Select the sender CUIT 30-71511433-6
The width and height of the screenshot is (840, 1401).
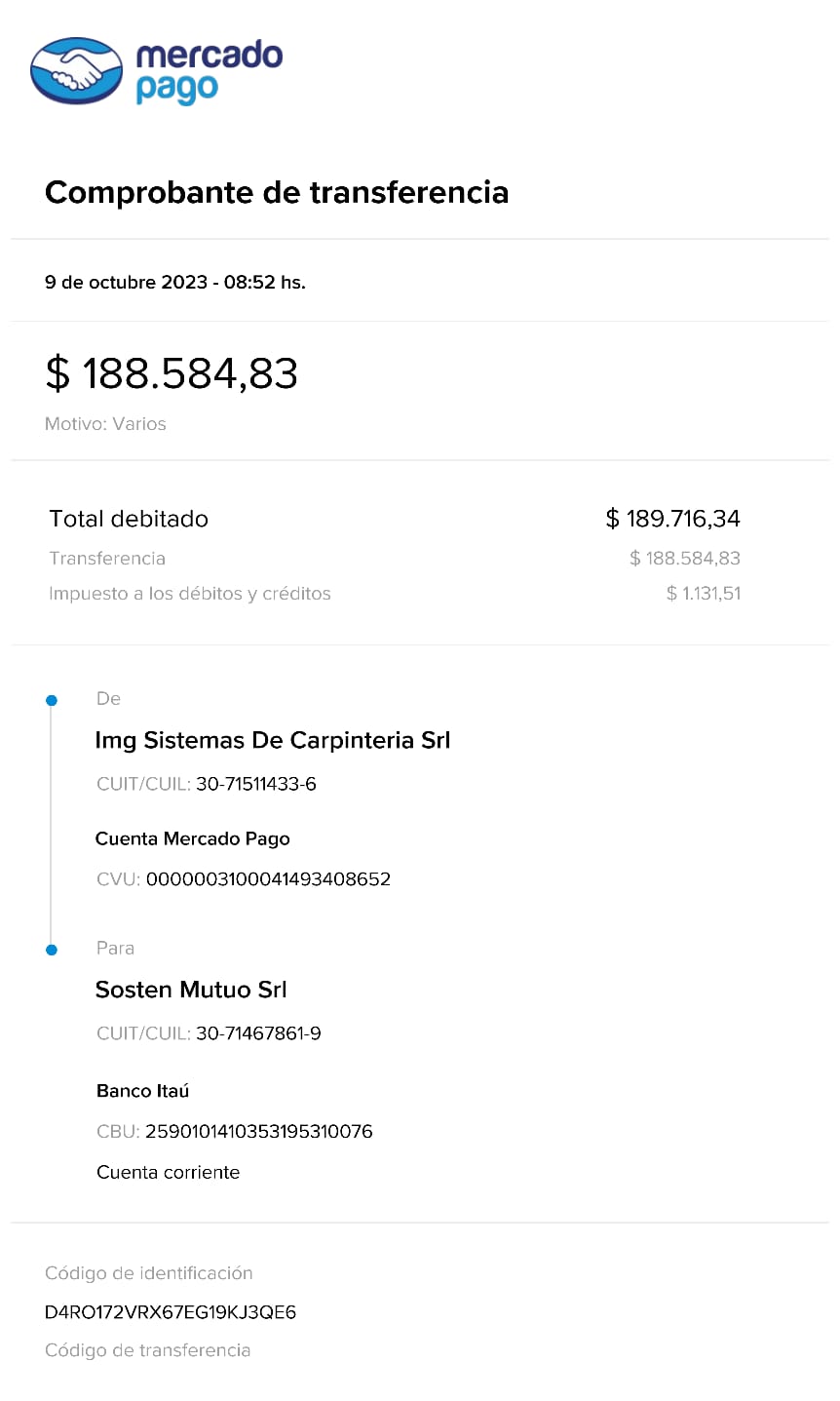[256, 784]
